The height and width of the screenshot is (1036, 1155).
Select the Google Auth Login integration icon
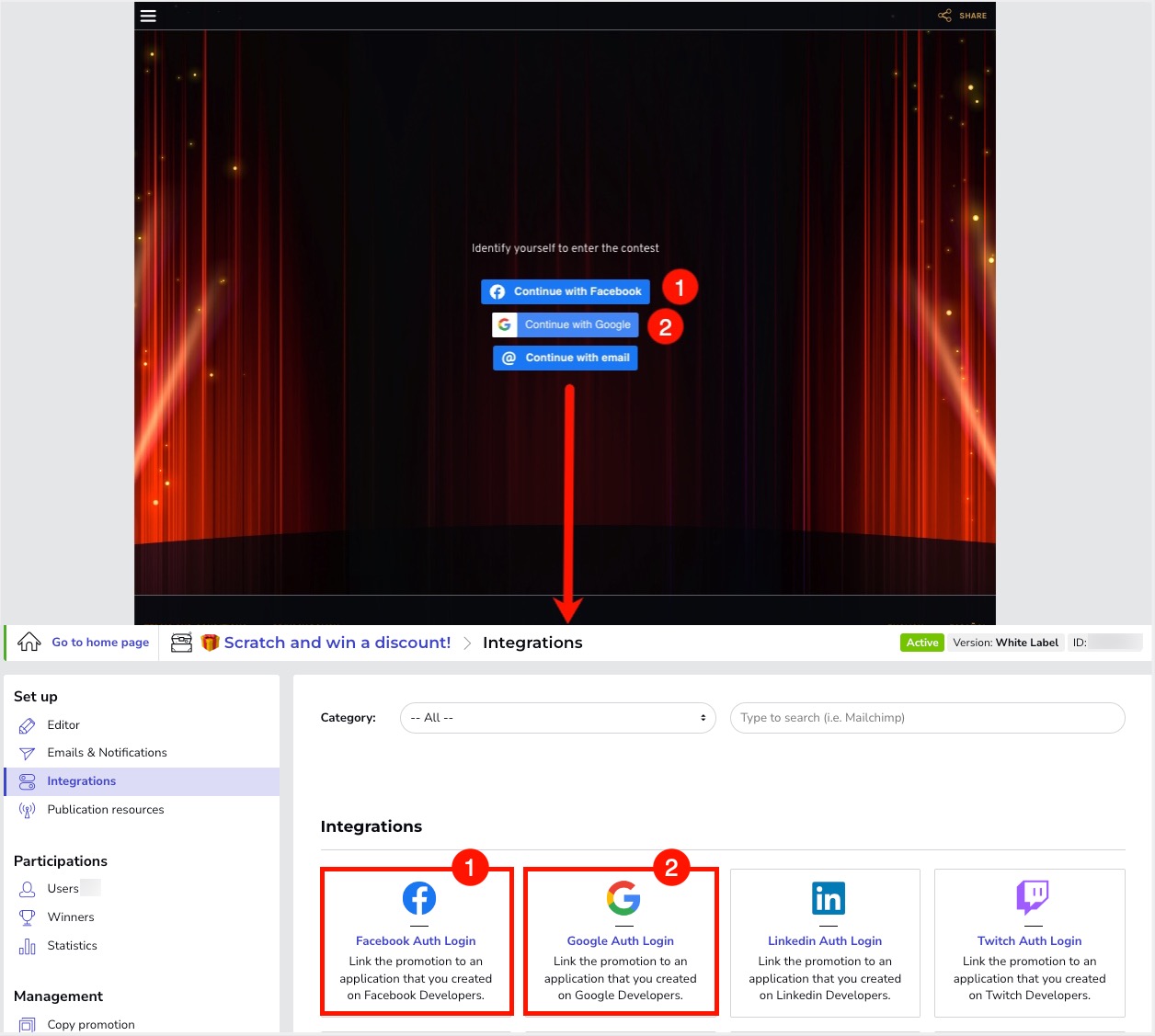pos(623,898)
